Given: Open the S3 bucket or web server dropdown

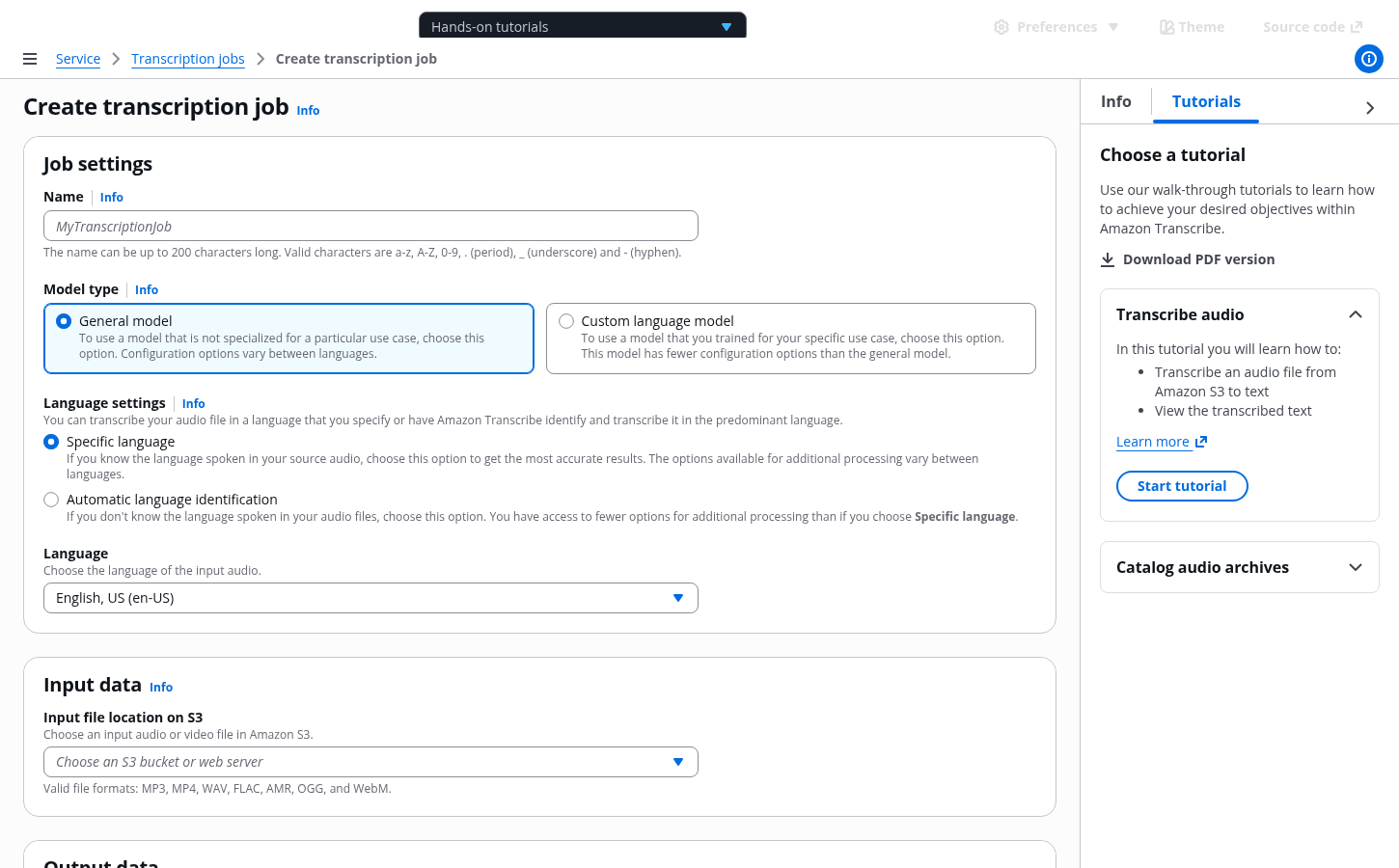Looking at the screenshot, I should pyautogui.click(x=370, y=762).
